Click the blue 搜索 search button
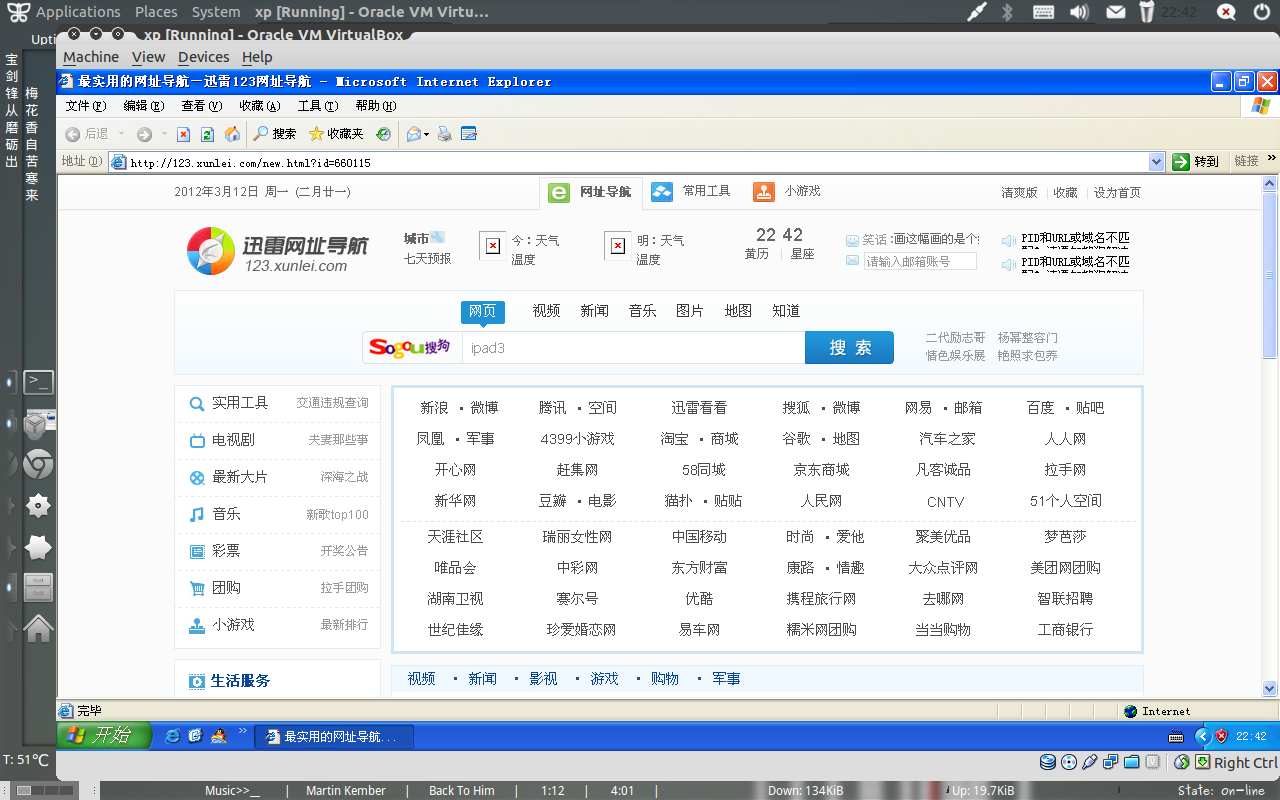 [849, 348]
